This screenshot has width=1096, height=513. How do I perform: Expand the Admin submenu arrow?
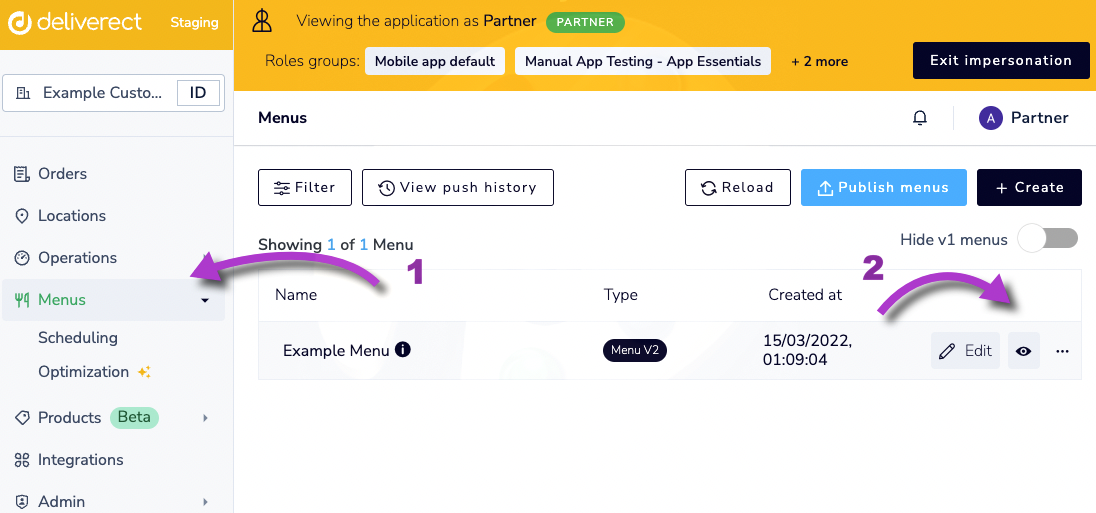pos(205,502)
